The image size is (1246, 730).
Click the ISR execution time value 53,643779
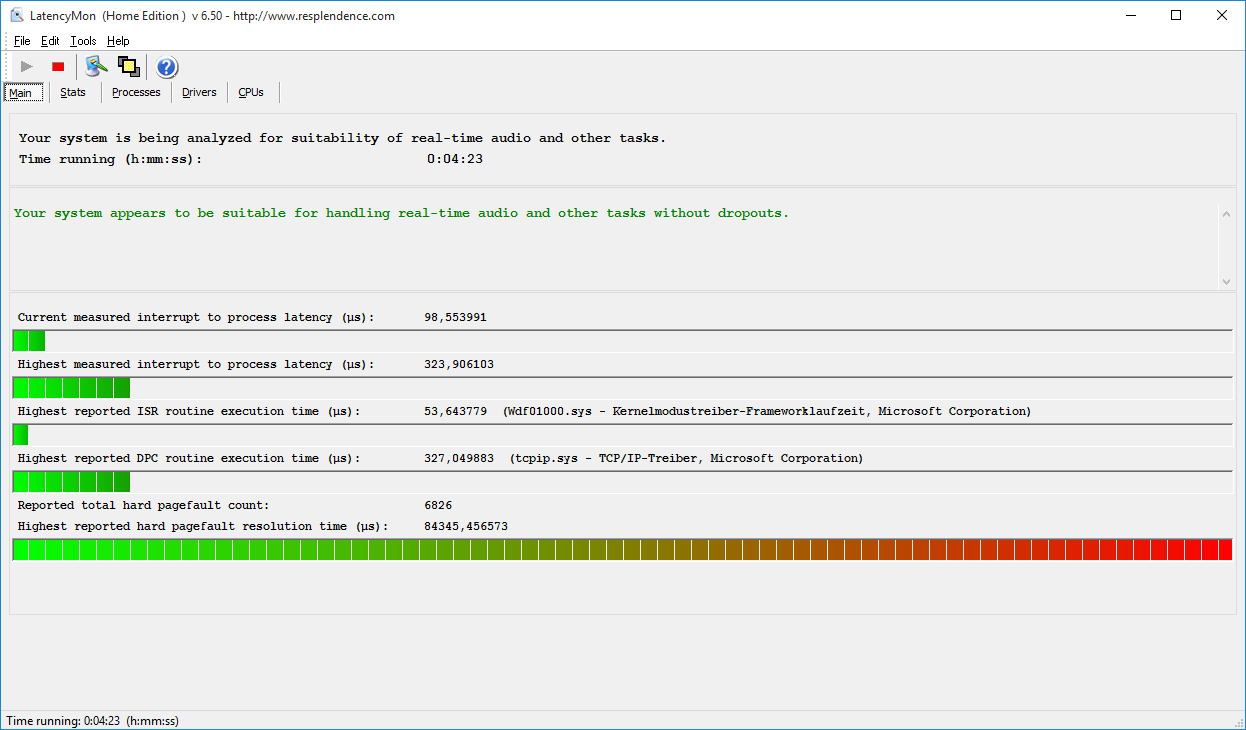coord(455,411)
